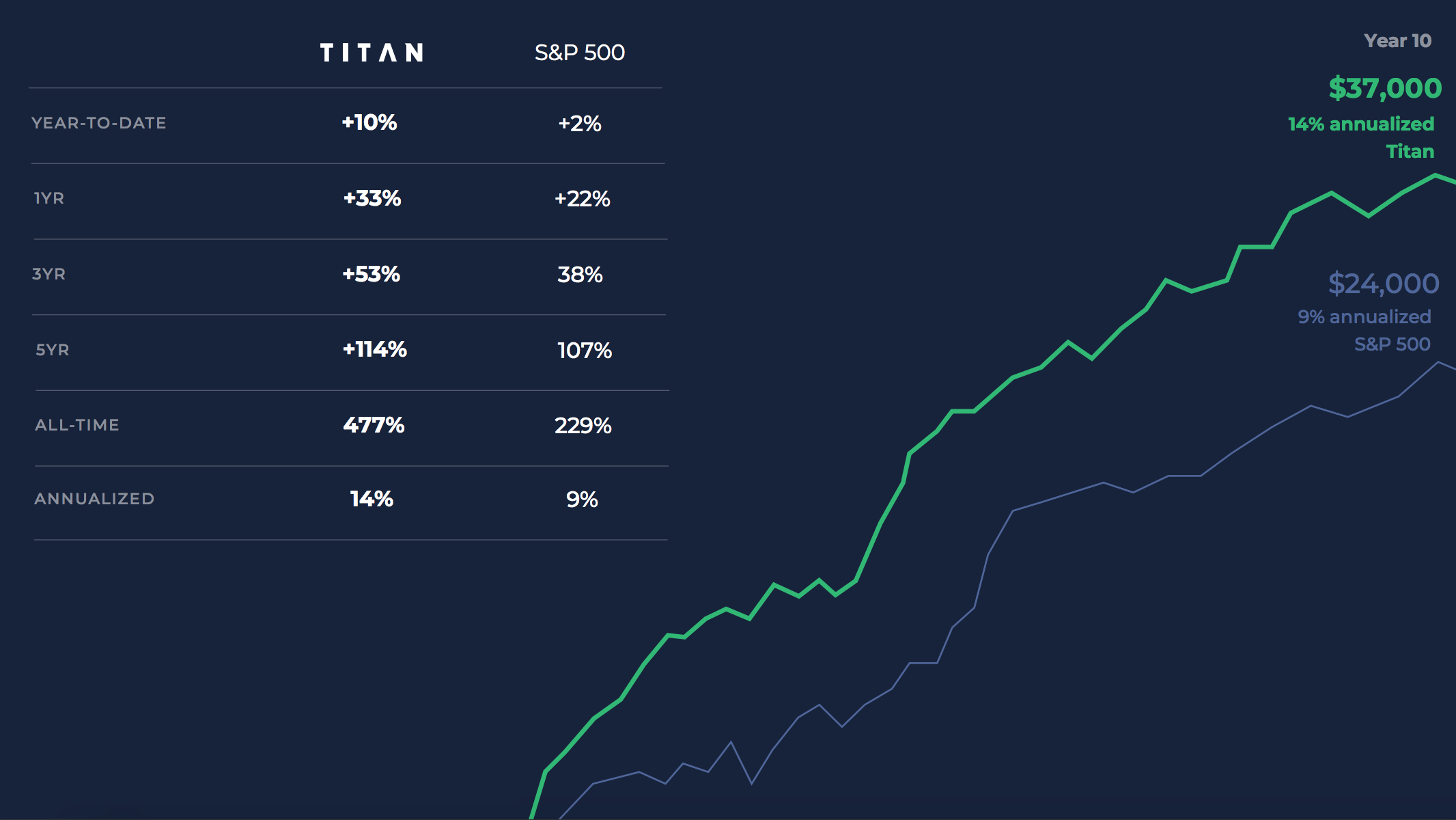Select the ANNUALIZED row label
The height and width of the screenshot is (820, 1456).
[x=94, y=499]
